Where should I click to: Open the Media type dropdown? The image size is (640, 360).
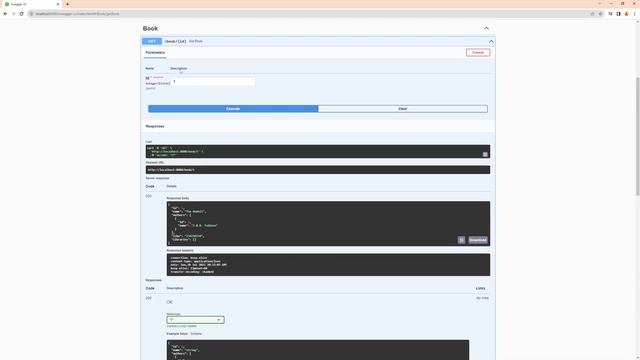[195, 320]
